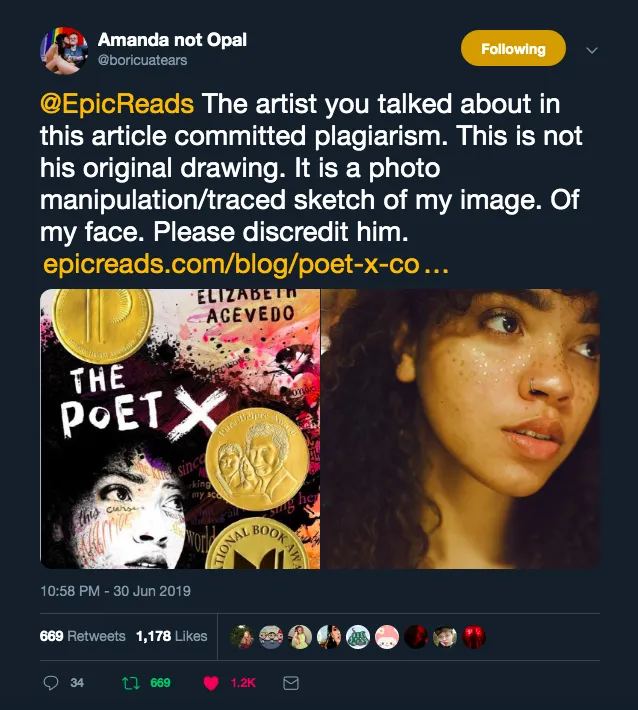Open Amanda not Opal's profile picture
This screenshot has height=710, width=638.
[x=64, y=50]
